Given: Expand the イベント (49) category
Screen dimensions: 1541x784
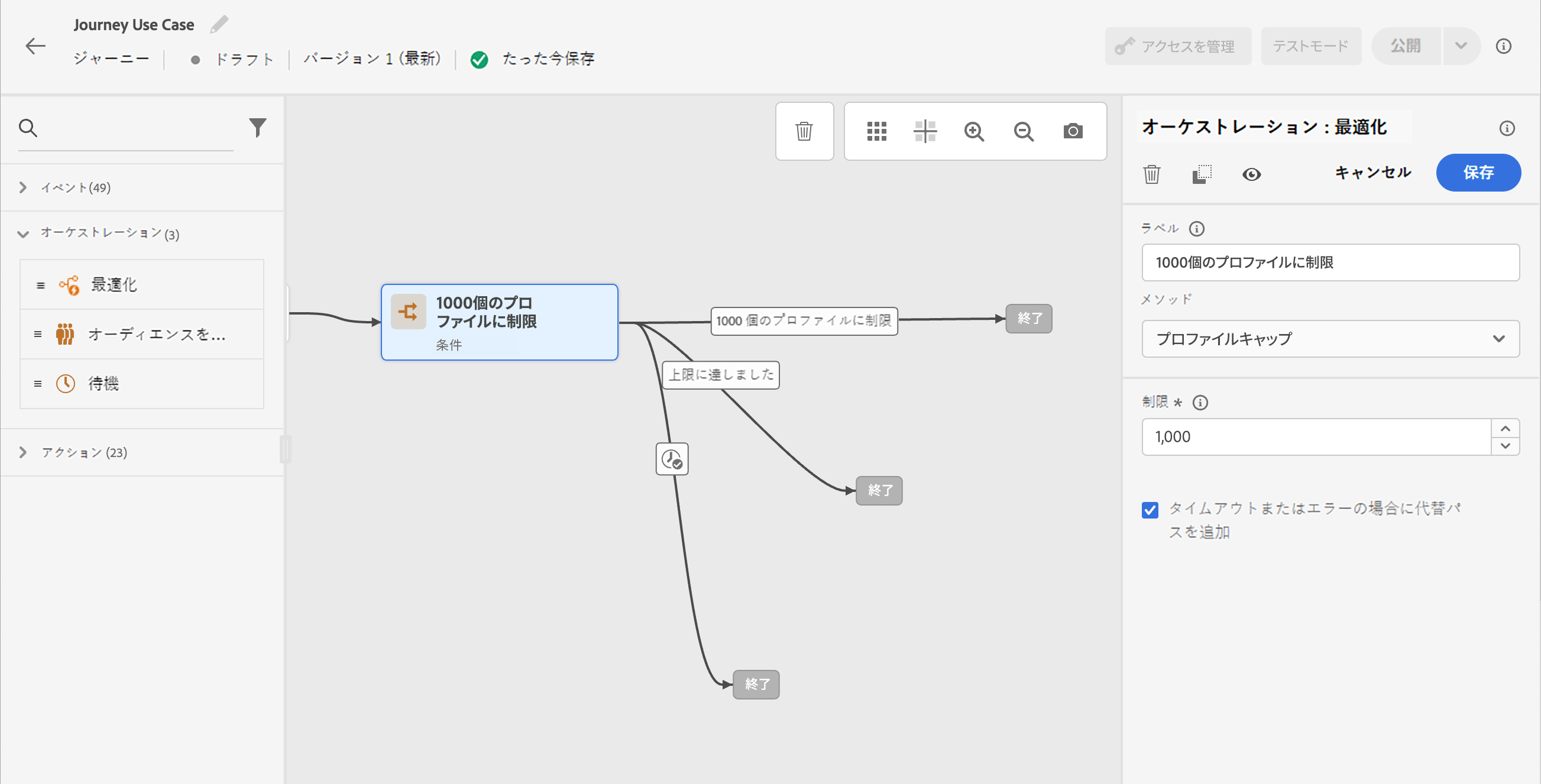Looking at the screenshot, I should 22,187.
